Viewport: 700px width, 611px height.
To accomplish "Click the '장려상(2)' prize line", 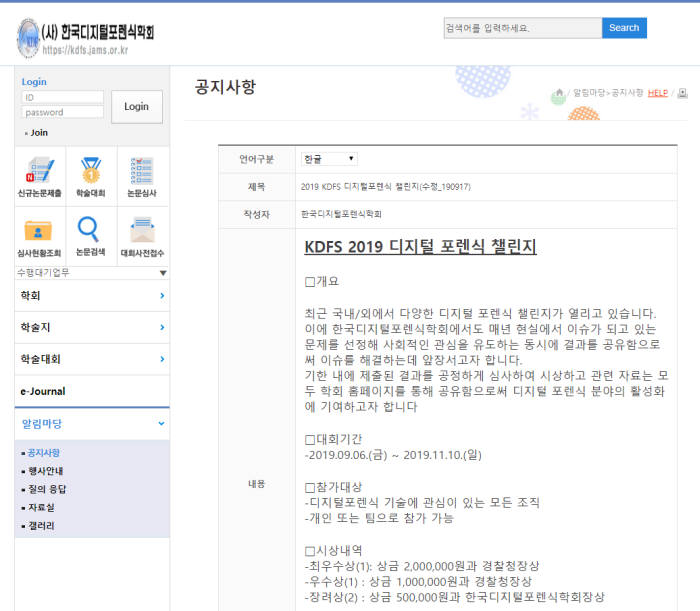I will click(454, 597).
